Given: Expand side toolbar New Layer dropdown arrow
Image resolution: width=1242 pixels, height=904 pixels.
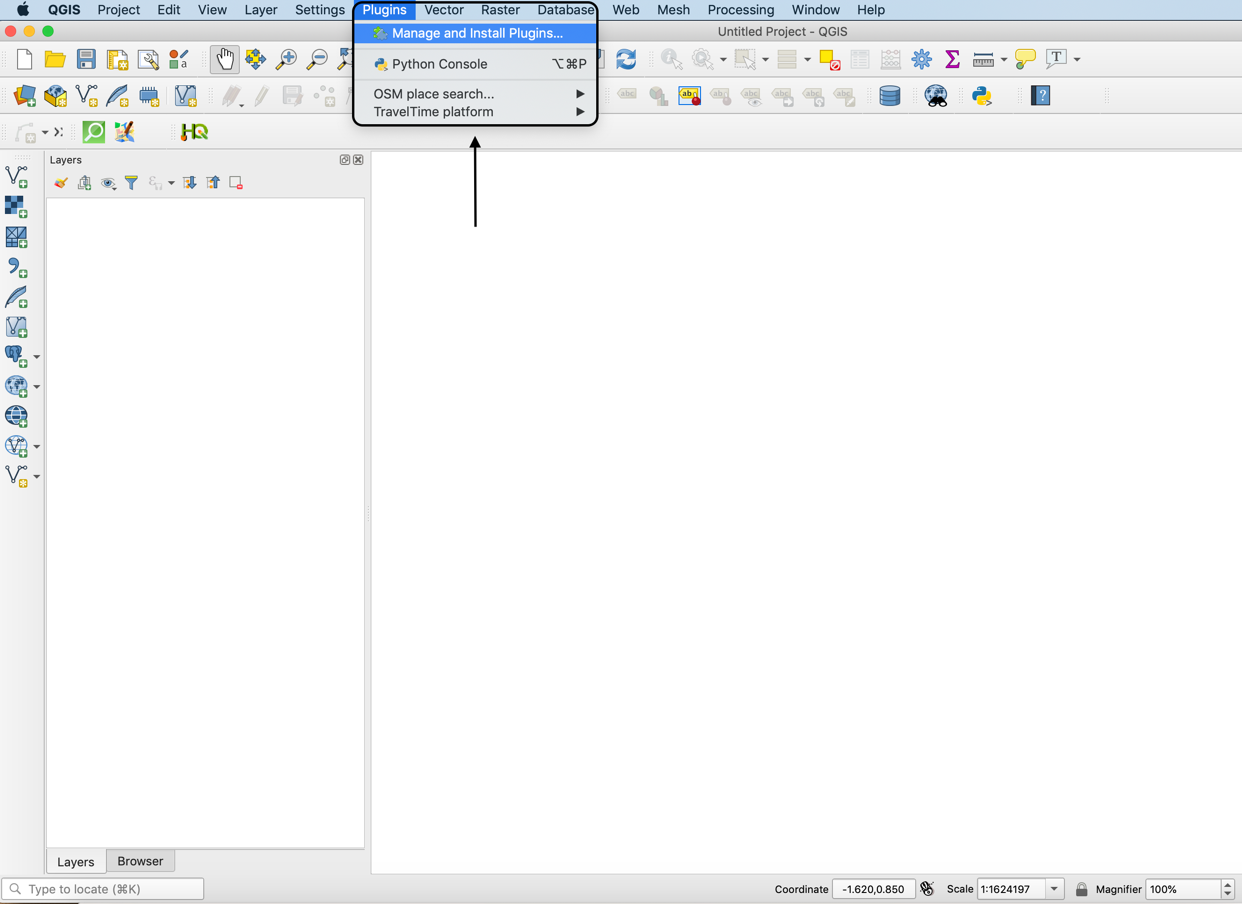Looking at the screenshot, I should pyautogui.click(x=37, y=477).
